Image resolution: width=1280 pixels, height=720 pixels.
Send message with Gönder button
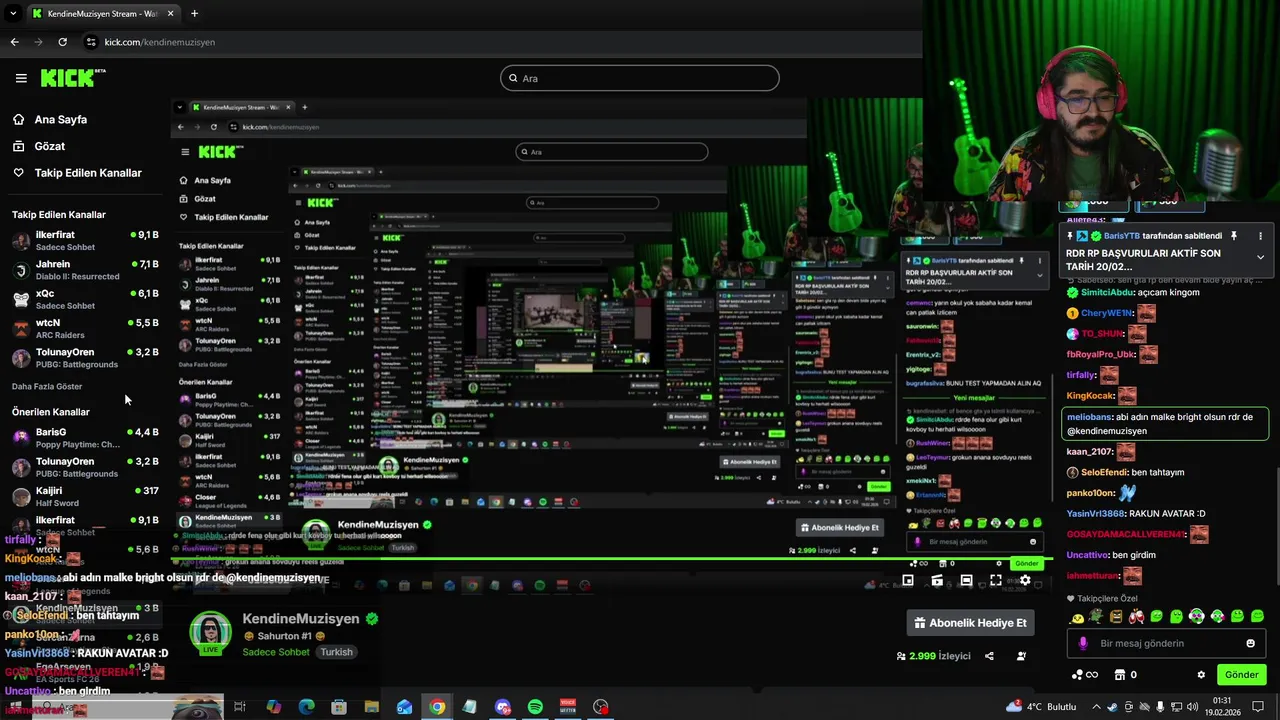click(x=1242, y=675)
